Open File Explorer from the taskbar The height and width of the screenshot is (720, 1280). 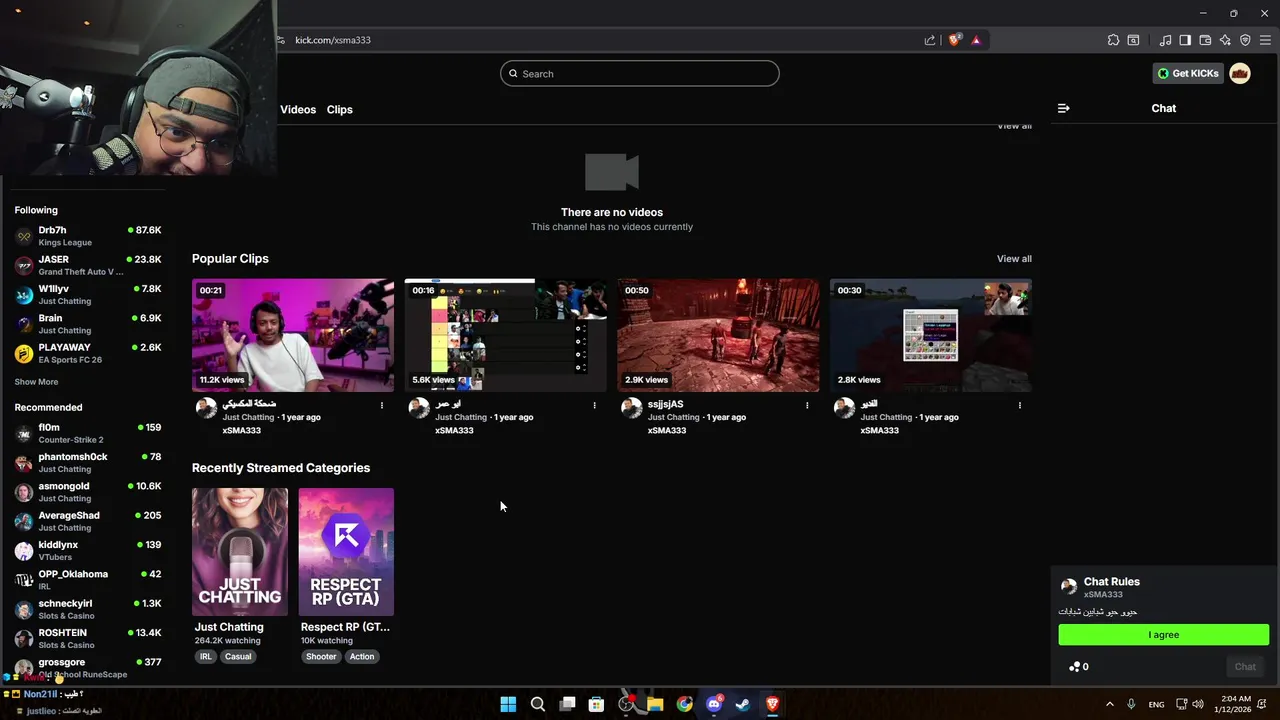[655, 704]
